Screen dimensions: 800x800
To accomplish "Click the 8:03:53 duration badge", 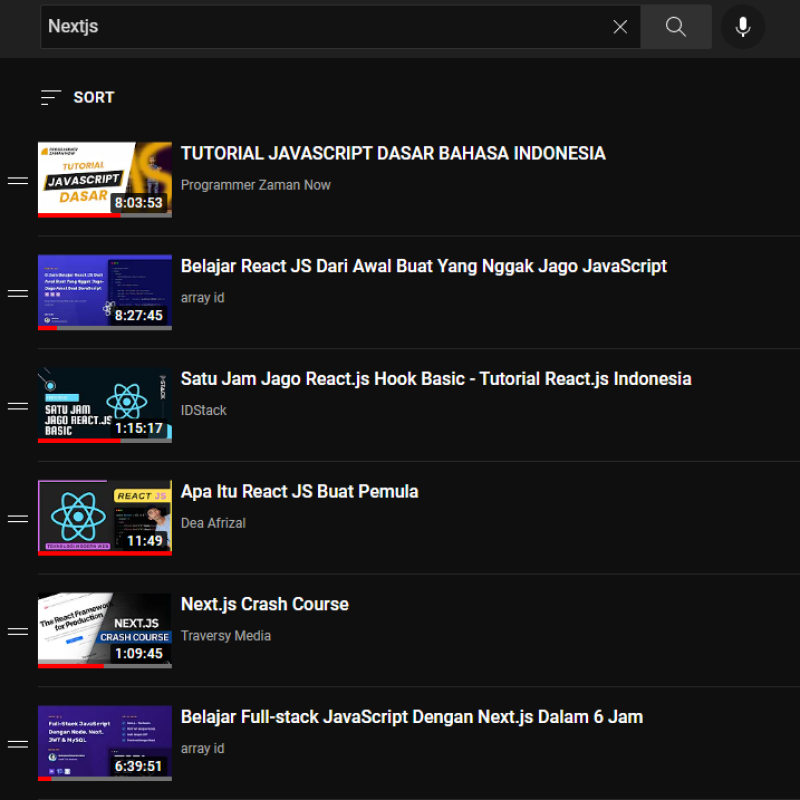I will (x=139, y=203).
